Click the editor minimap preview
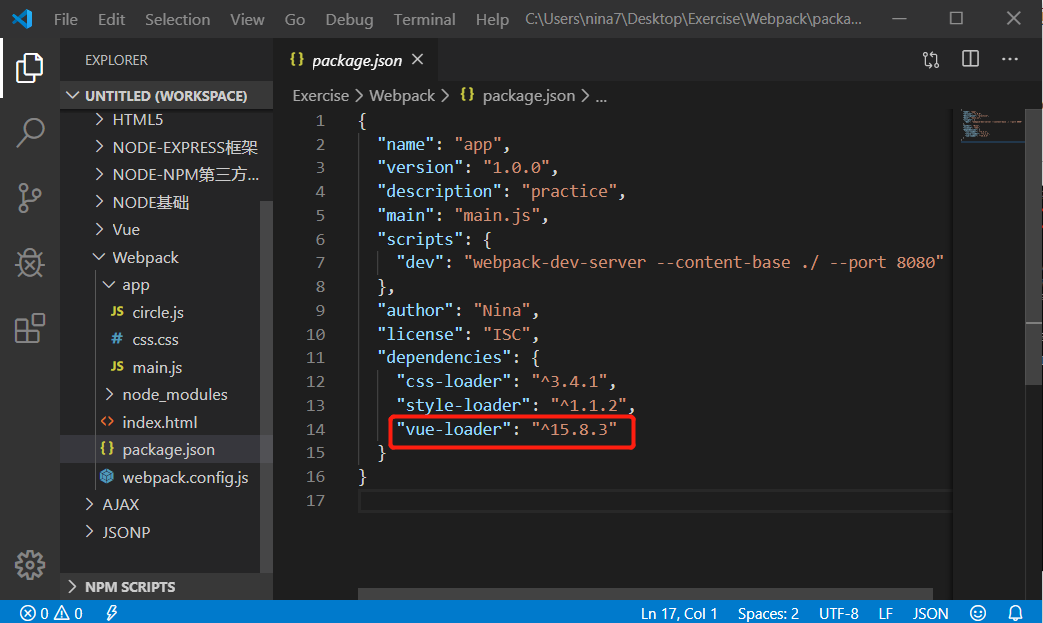The width and height of the screenshot is (1043, 623). click(991, 126)
